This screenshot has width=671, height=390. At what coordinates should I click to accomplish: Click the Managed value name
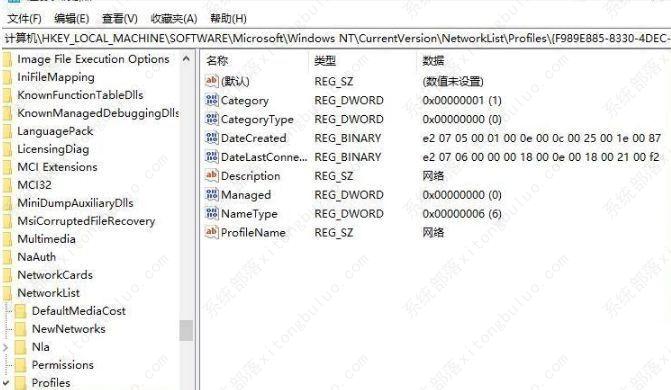246,195
